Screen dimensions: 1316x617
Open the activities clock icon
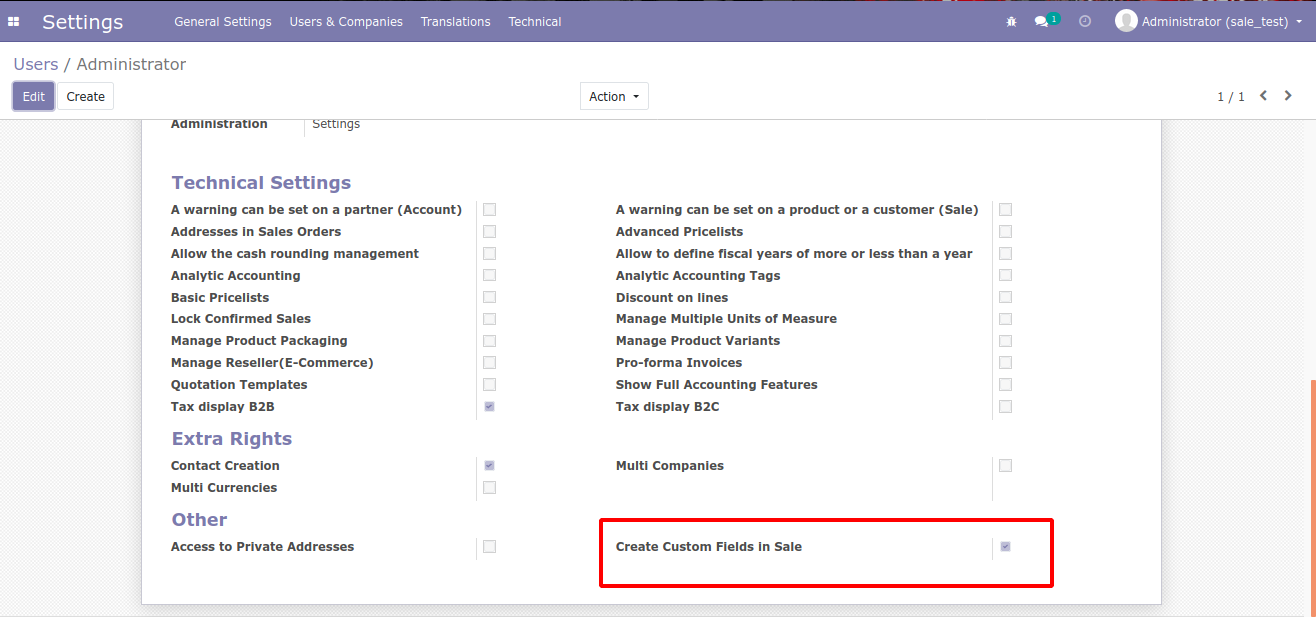tap(1085, 21)
